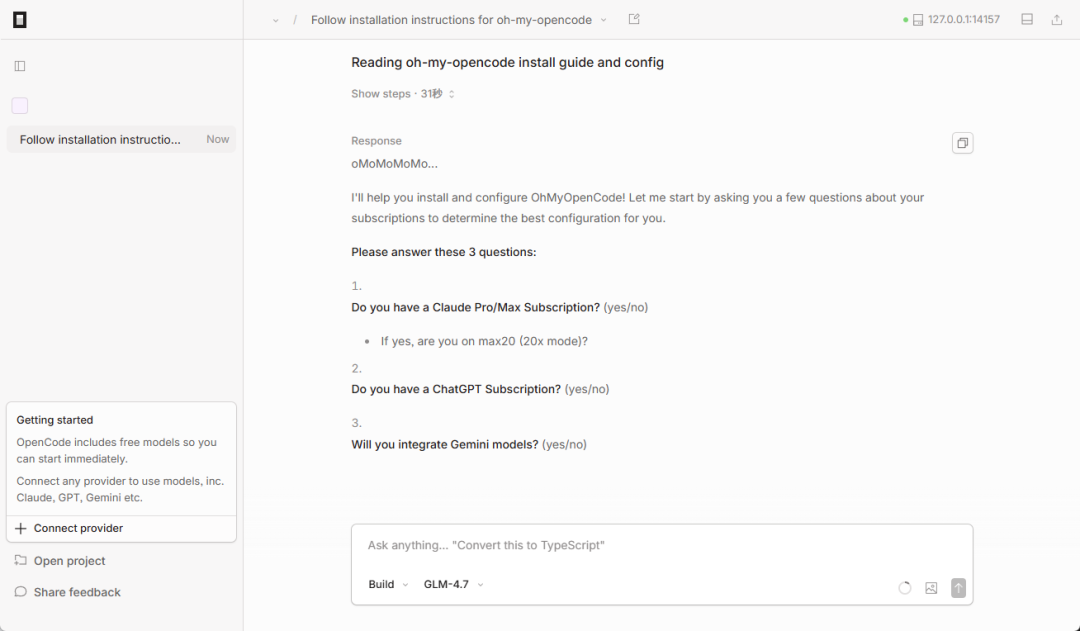Click the 127.0.0.1:14157 server status

pos(956,19)
